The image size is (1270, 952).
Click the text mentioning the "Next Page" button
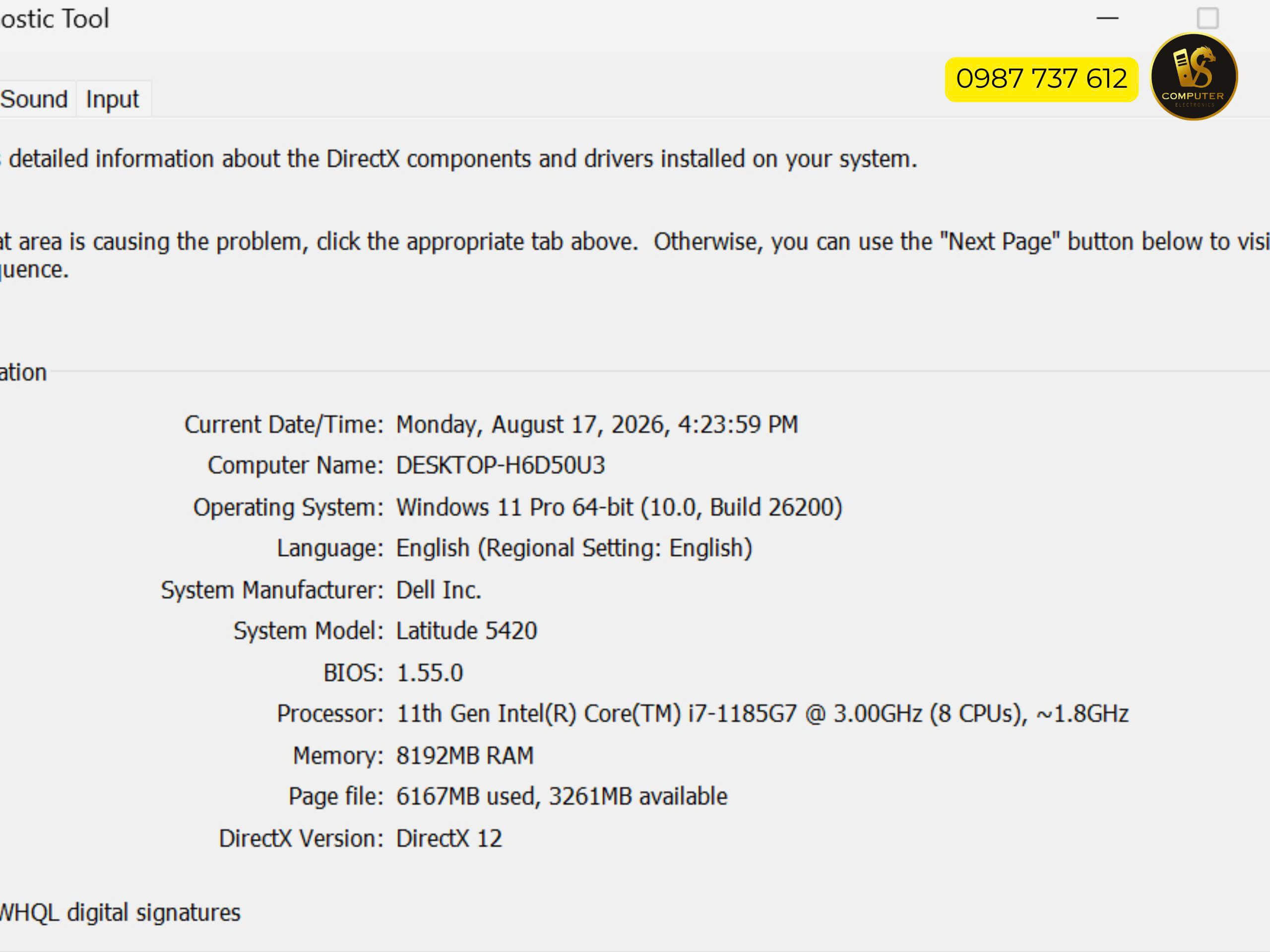[635, 255]
